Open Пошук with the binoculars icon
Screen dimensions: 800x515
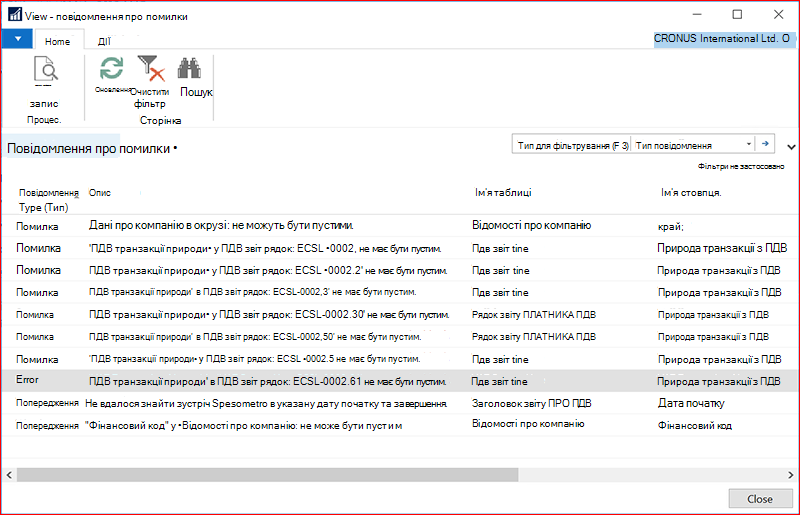coord(189,68)
